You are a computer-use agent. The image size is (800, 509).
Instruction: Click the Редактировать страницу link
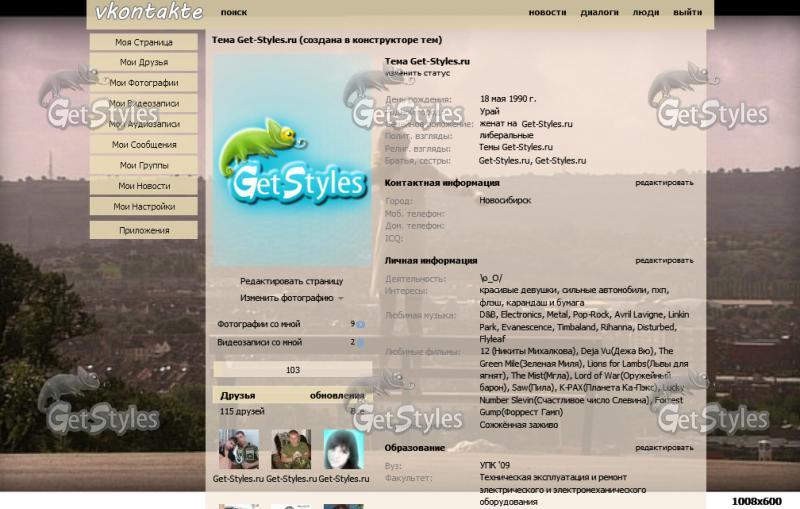(x=291, y=281)
